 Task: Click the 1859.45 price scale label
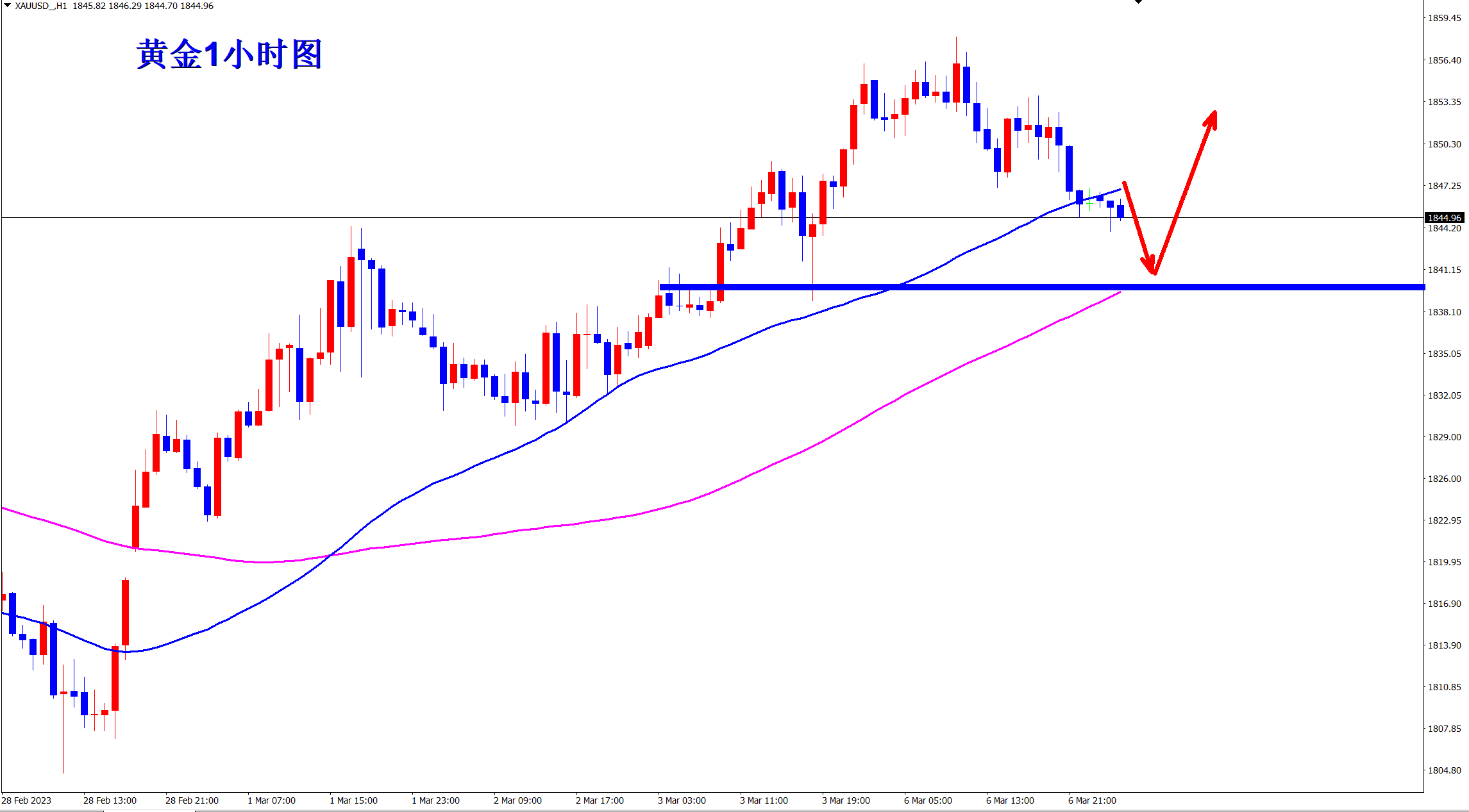(1444, 18)
